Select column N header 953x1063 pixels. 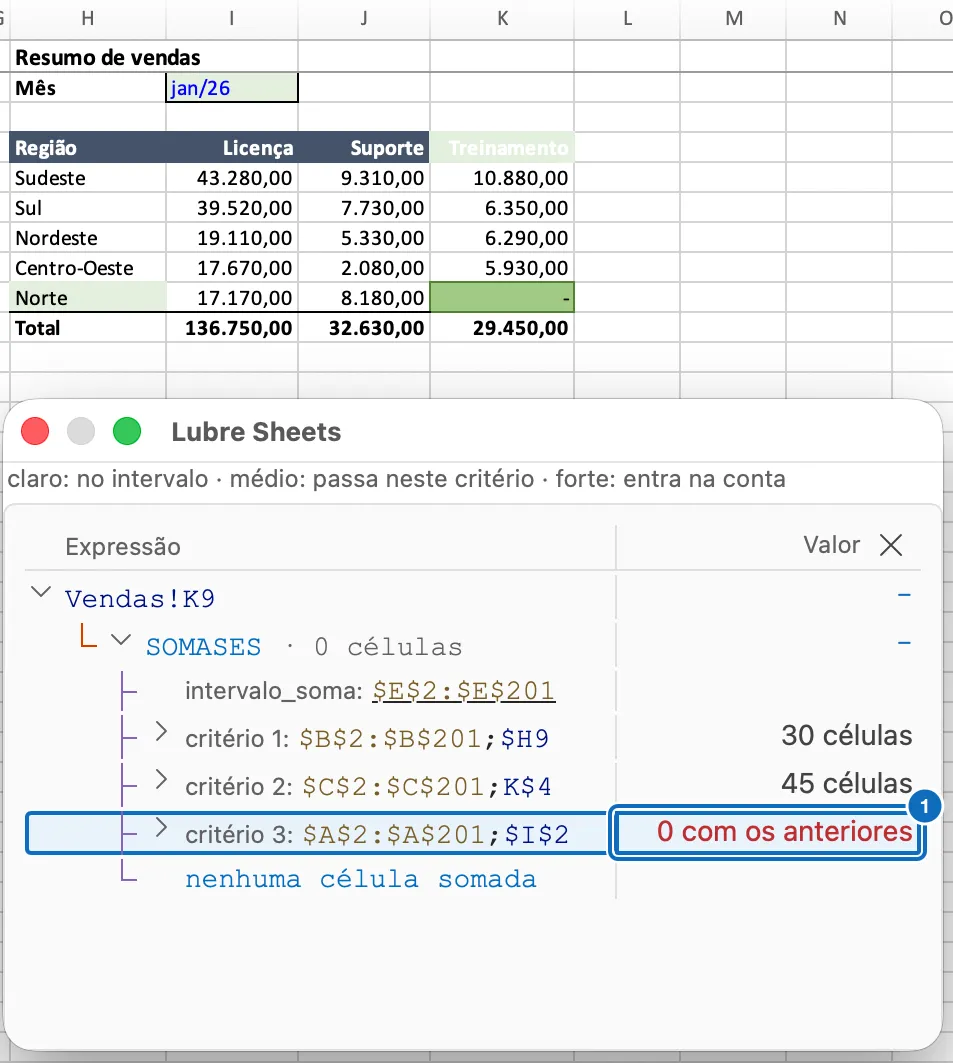[839, 18]
